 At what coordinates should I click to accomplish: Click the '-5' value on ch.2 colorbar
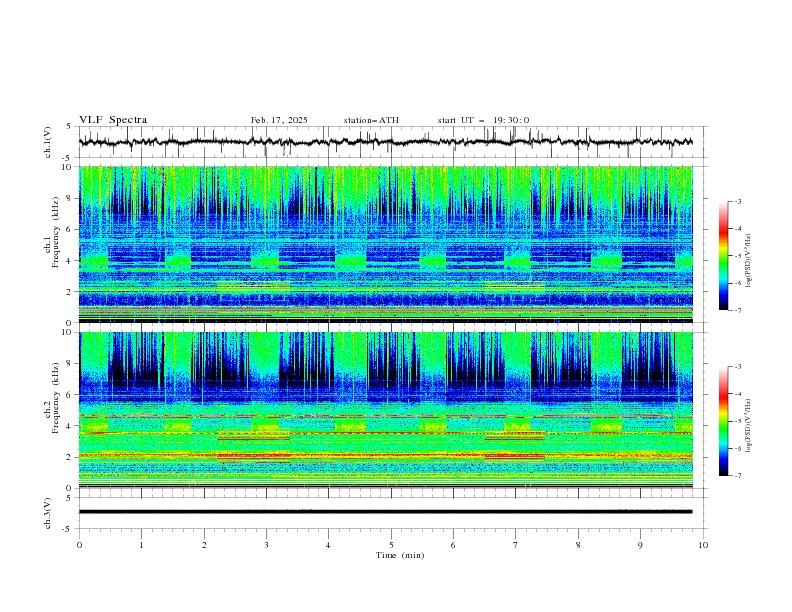click(737, 421)
